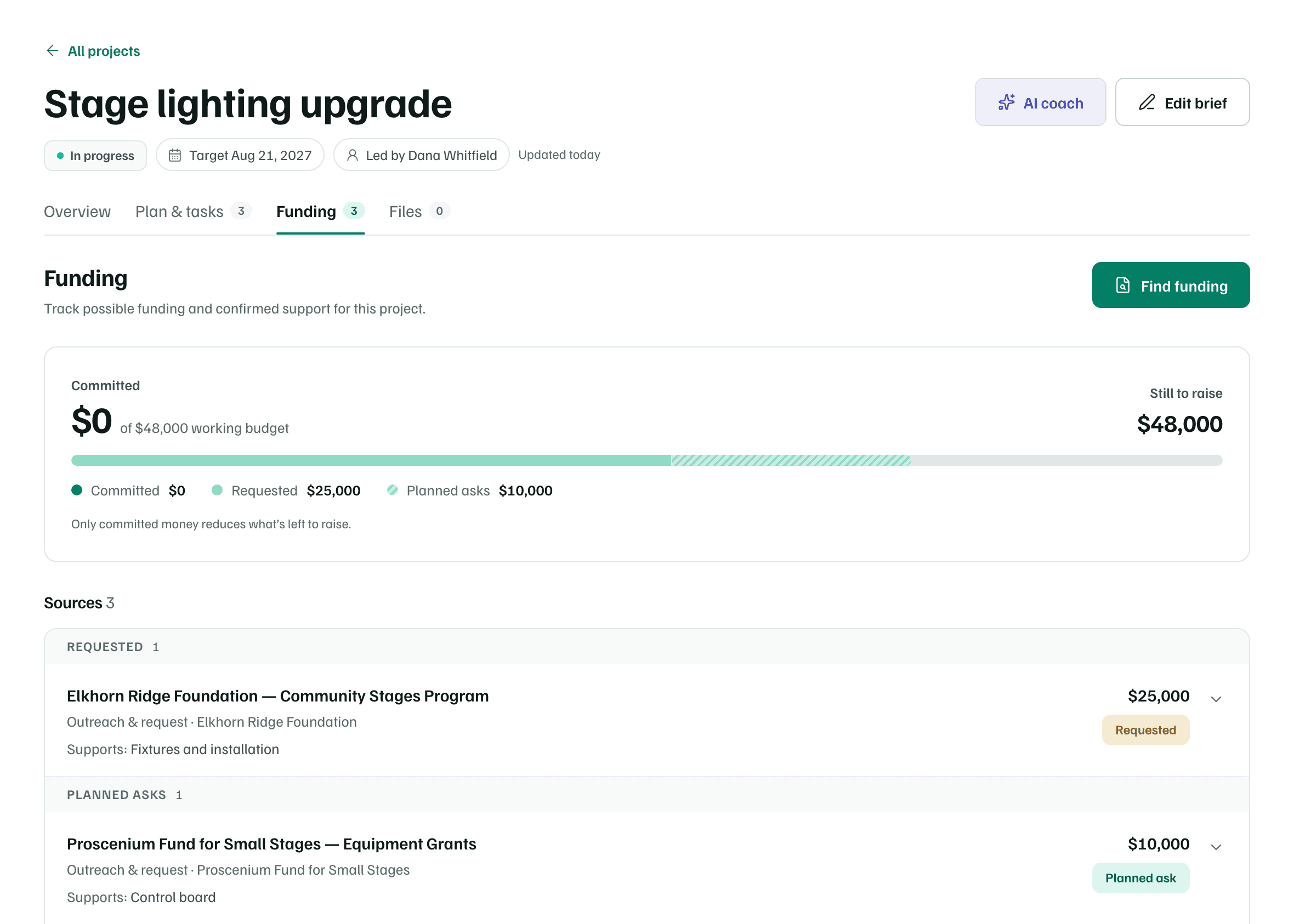Click the Find funding document search icon

[x=1122, y=285]
